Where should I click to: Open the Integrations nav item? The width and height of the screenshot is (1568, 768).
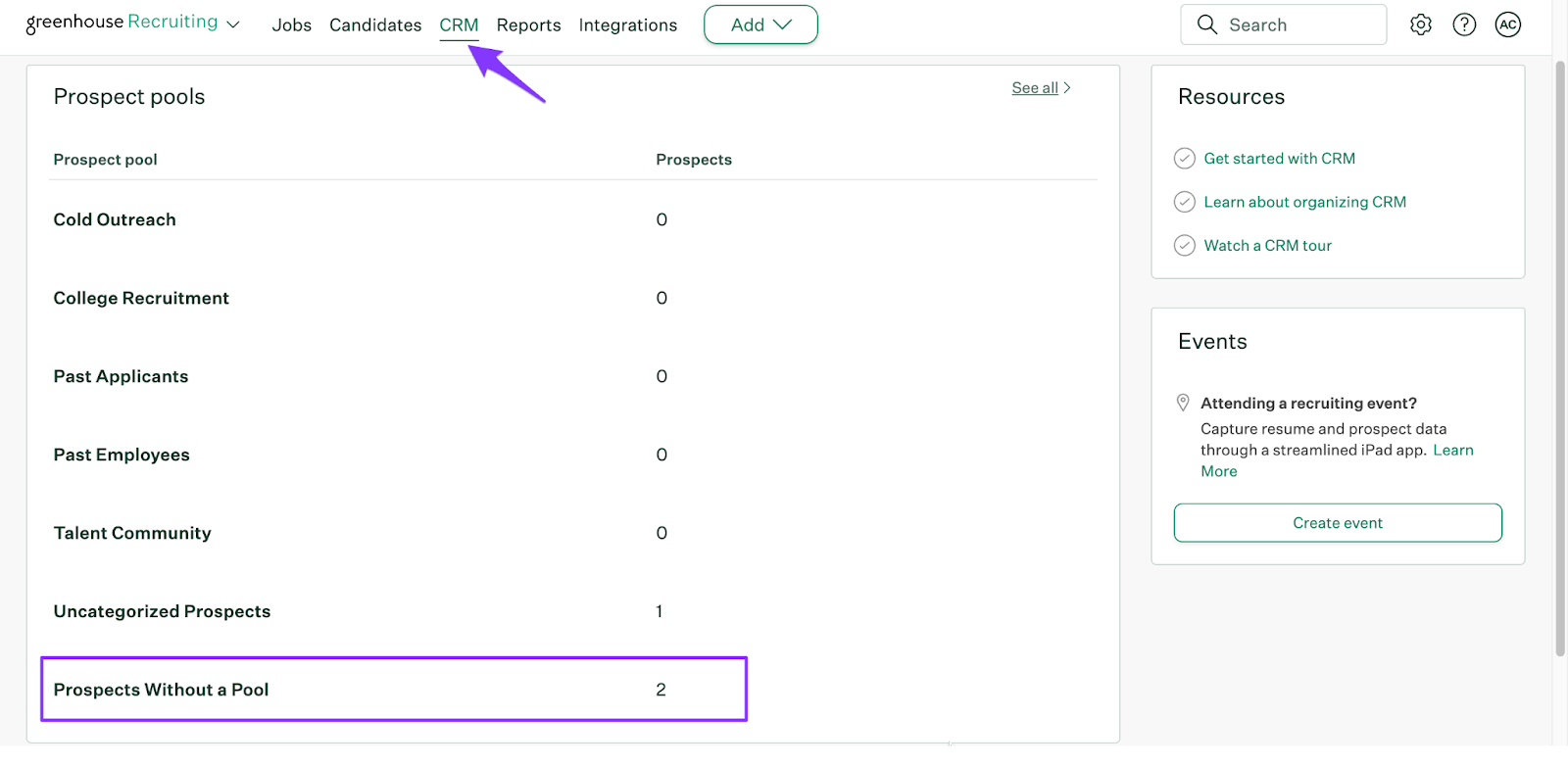627,24
